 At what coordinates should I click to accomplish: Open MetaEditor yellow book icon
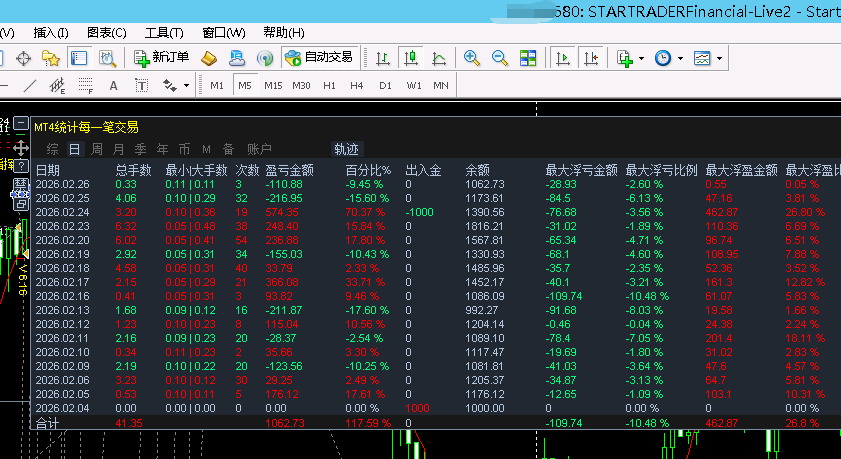point(209,58)
